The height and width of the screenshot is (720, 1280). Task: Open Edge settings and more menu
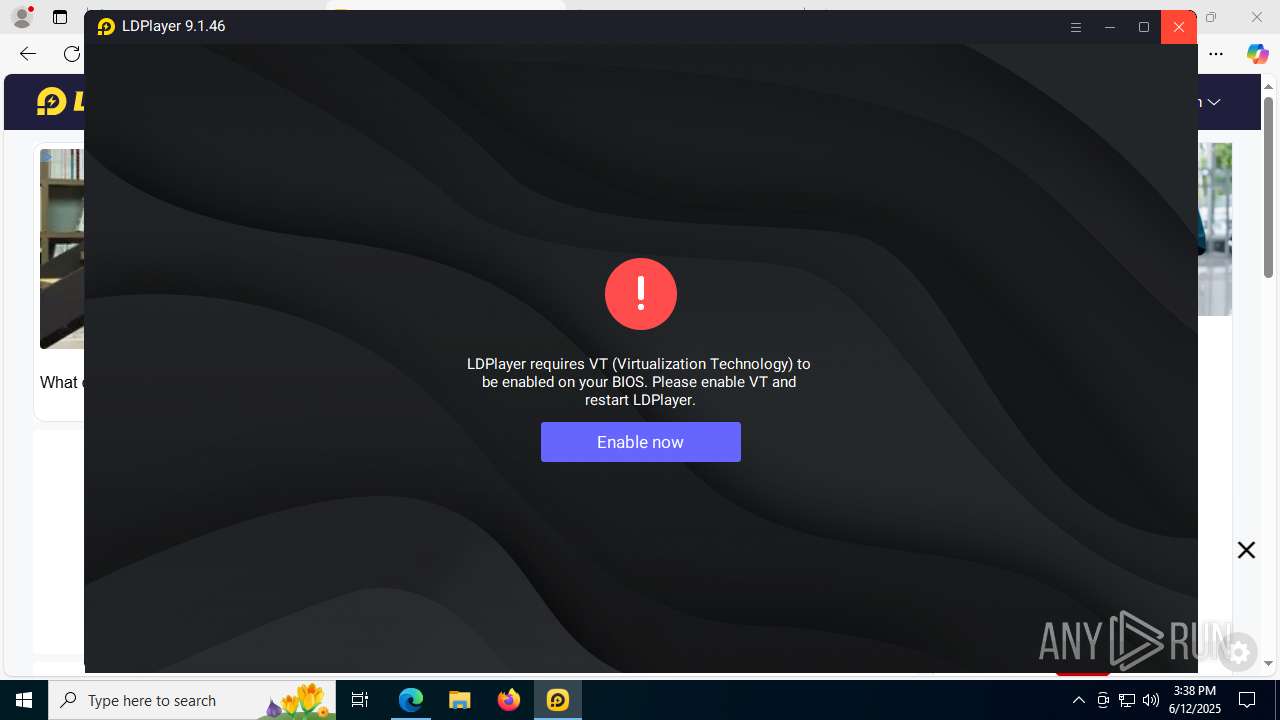point(1216,54)
